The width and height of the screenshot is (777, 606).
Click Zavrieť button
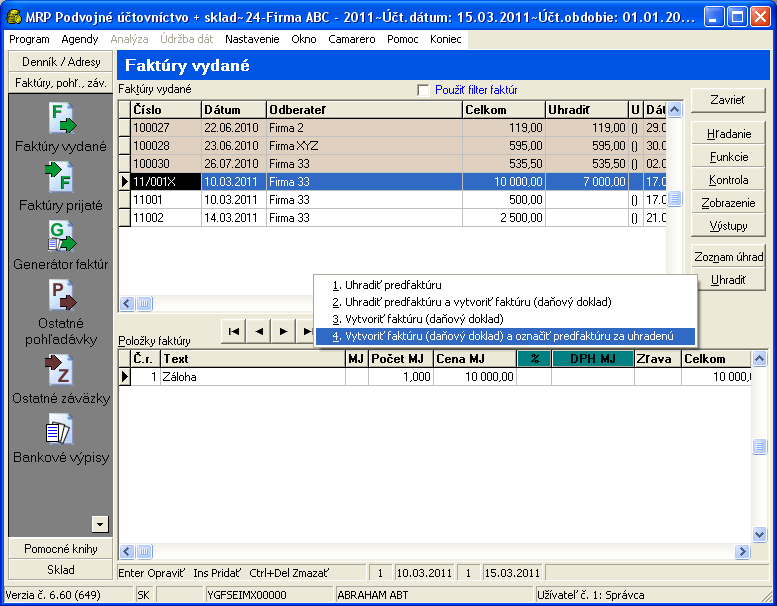[x=727, y=100]
